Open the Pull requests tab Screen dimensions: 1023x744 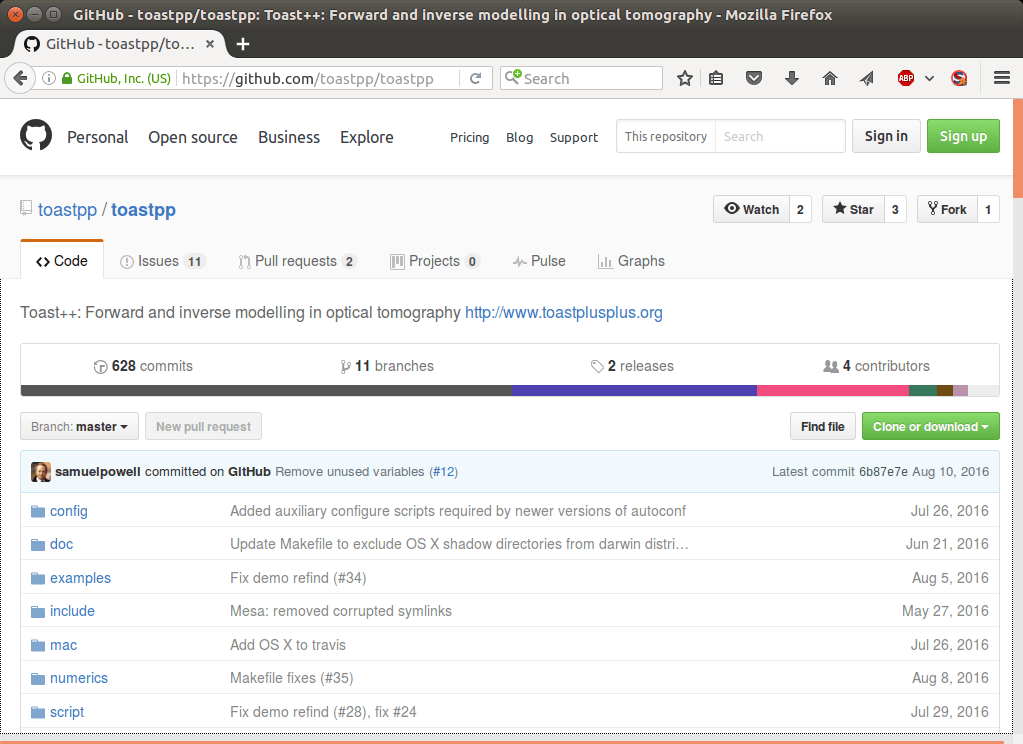click(x=298, y=261)
